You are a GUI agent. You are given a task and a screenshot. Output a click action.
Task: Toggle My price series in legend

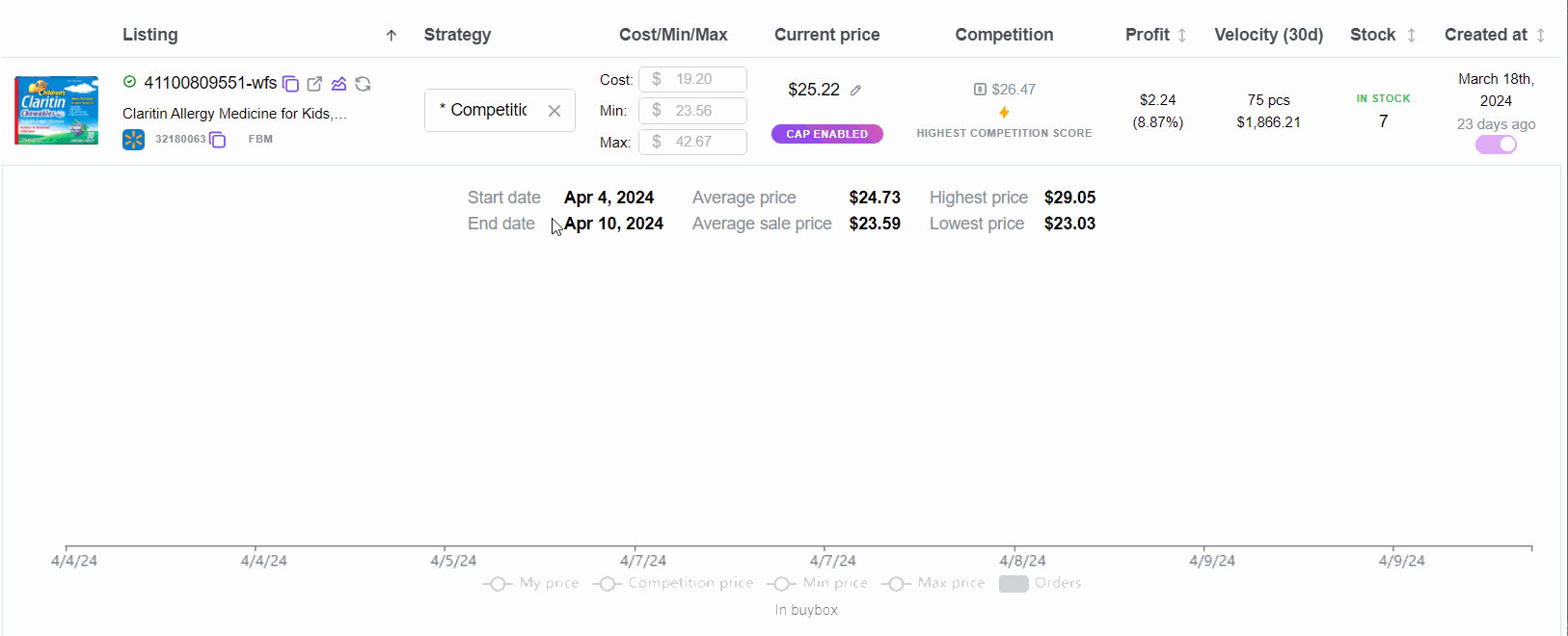(x=531, y=583)
